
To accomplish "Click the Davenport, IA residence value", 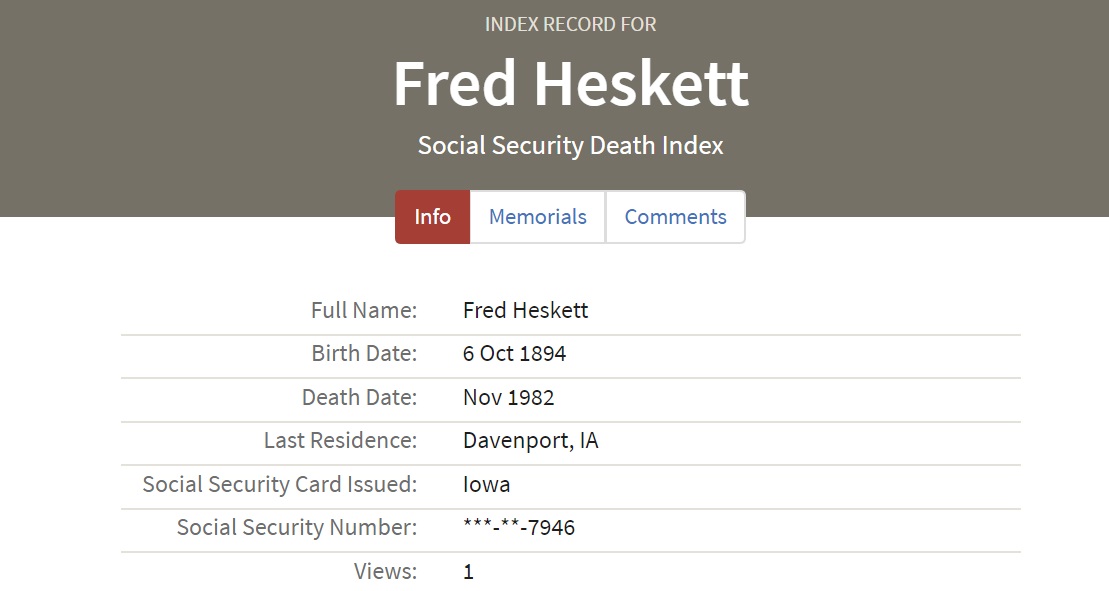I will click(530, 440).
